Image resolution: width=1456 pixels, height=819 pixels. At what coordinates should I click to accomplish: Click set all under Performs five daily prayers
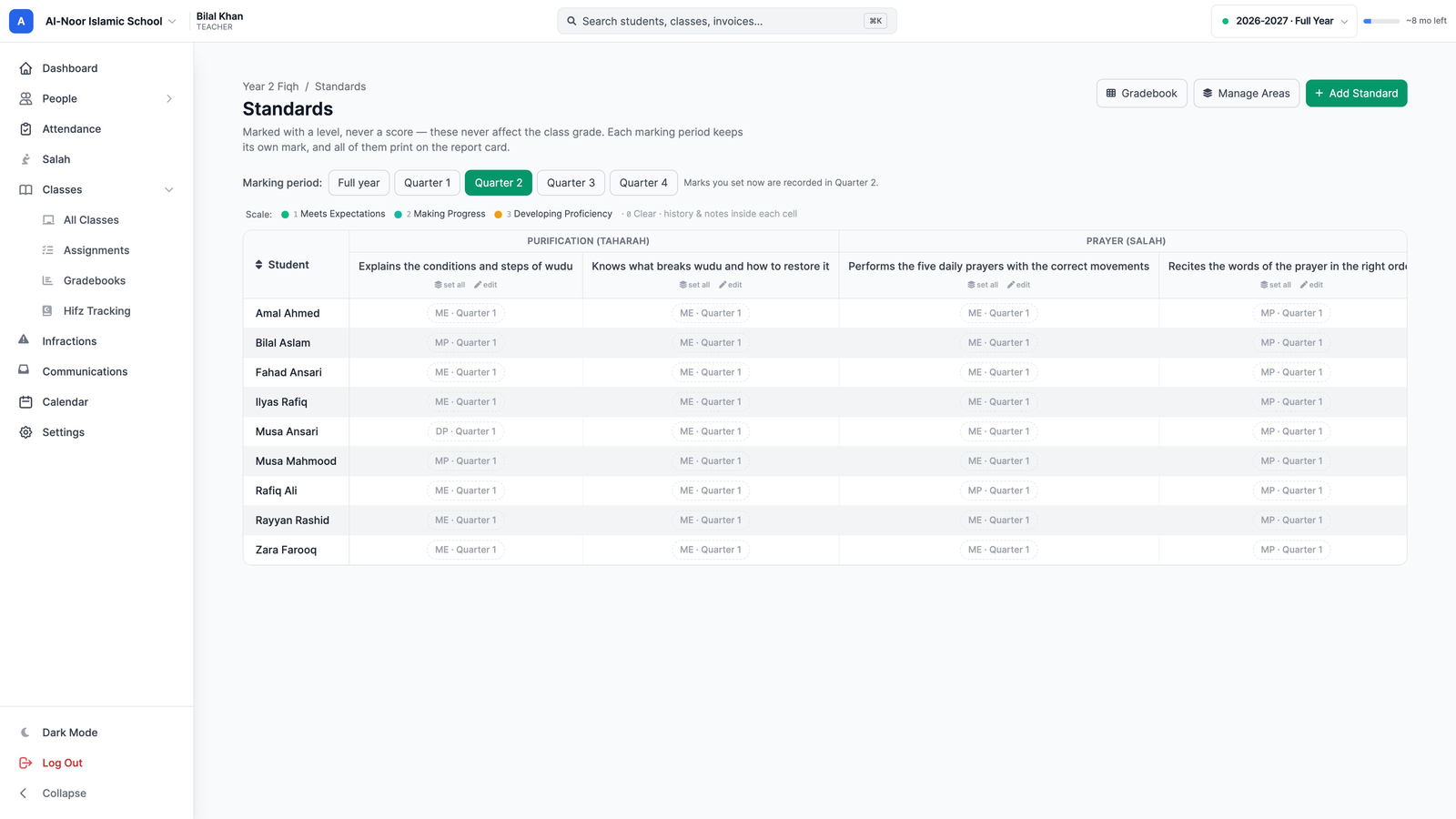tap(983, 285)
